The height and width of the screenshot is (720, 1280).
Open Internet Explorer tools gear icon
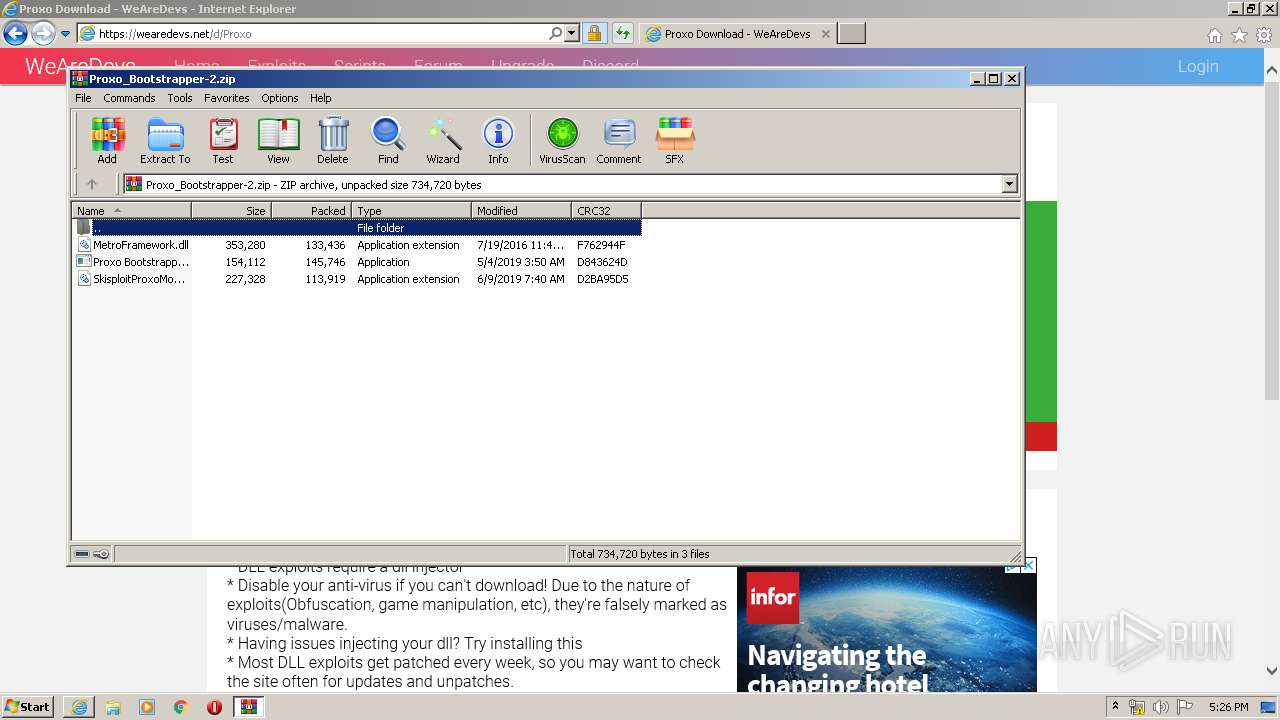point(1264,35)
